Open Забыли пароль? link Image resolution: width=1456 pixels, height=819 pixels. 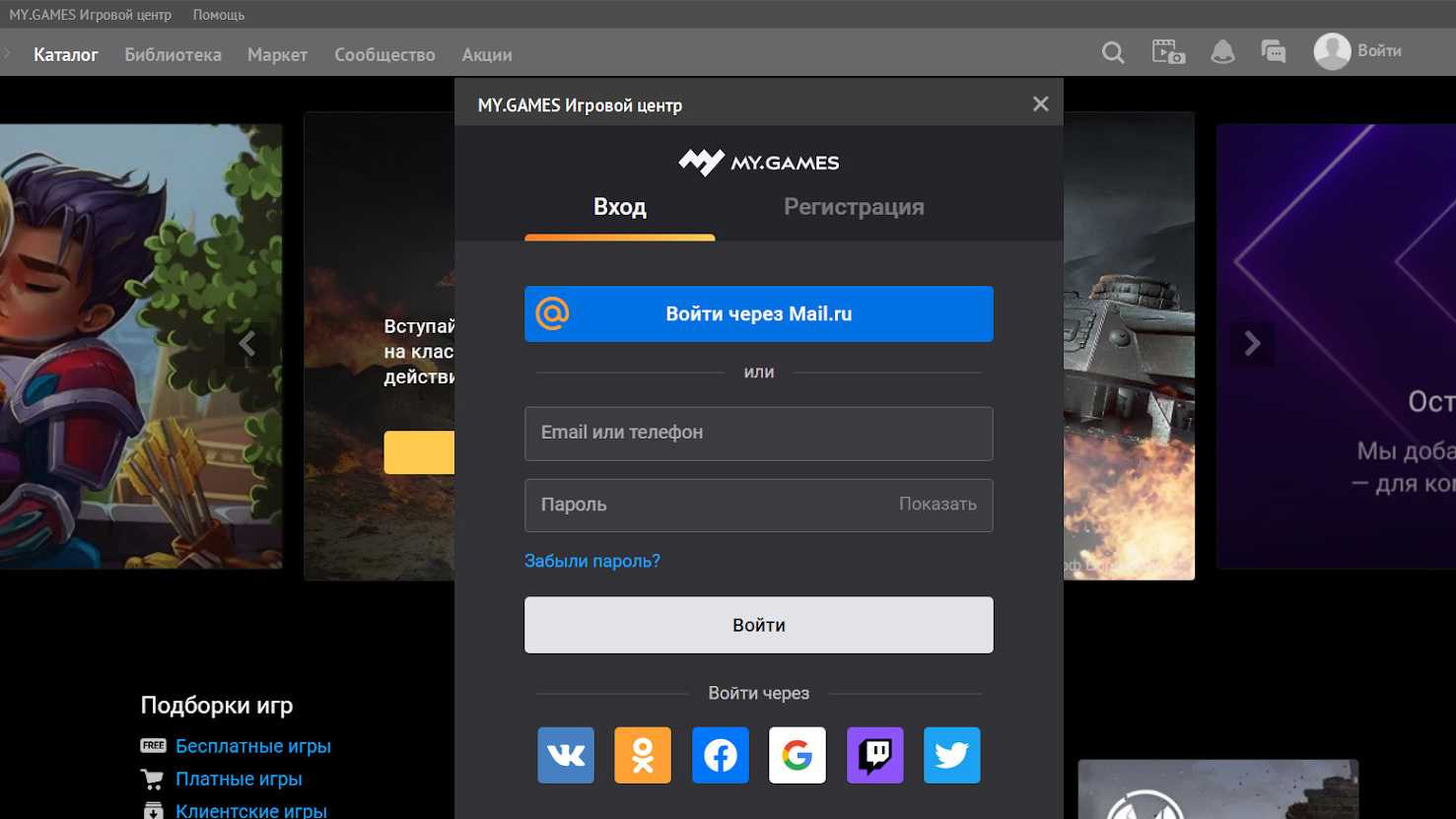pos(592,561)
